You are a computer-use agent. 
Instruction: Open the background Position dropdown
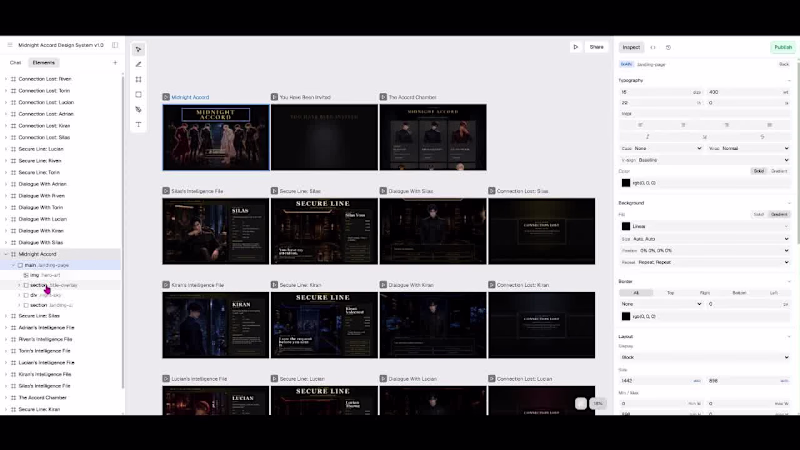point(705,251)
